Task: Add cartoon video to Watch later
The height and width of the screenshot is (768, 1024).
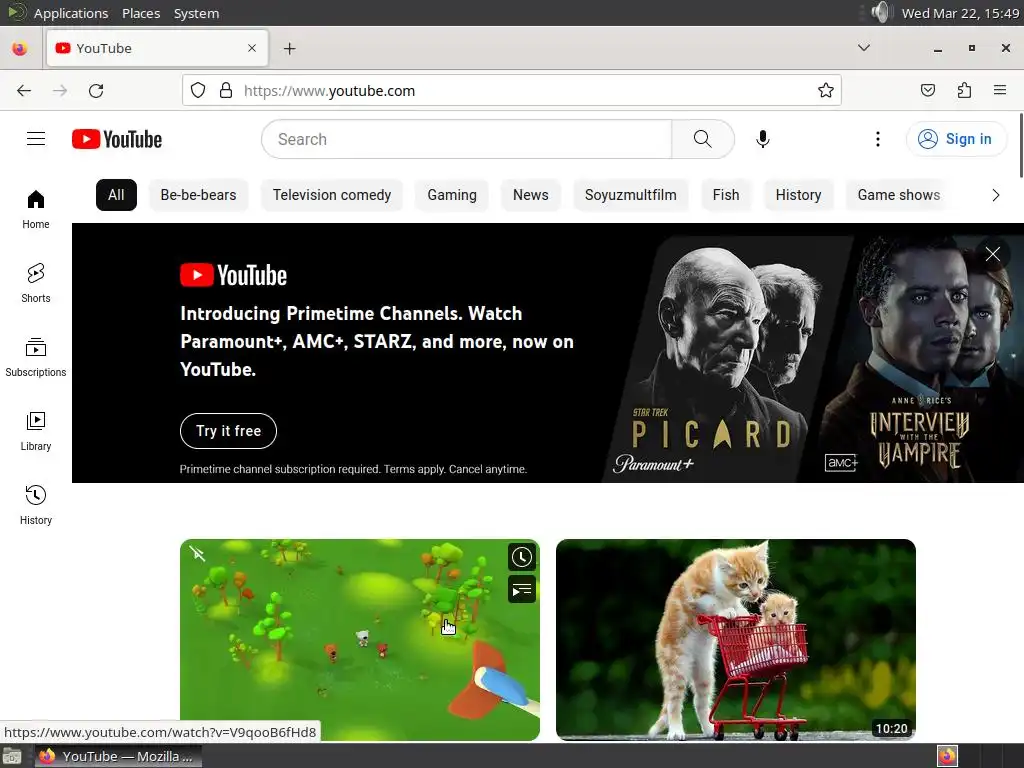Action: click(522, 557)
